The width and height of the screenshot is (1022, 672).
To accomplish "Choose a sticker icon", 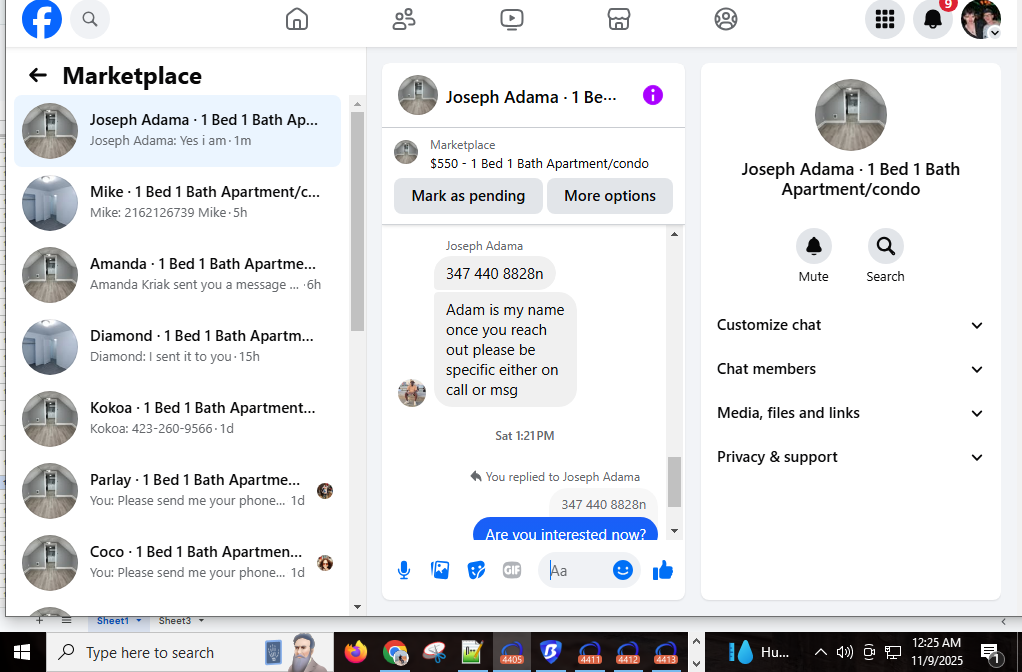I will click(x=476, y=570).
